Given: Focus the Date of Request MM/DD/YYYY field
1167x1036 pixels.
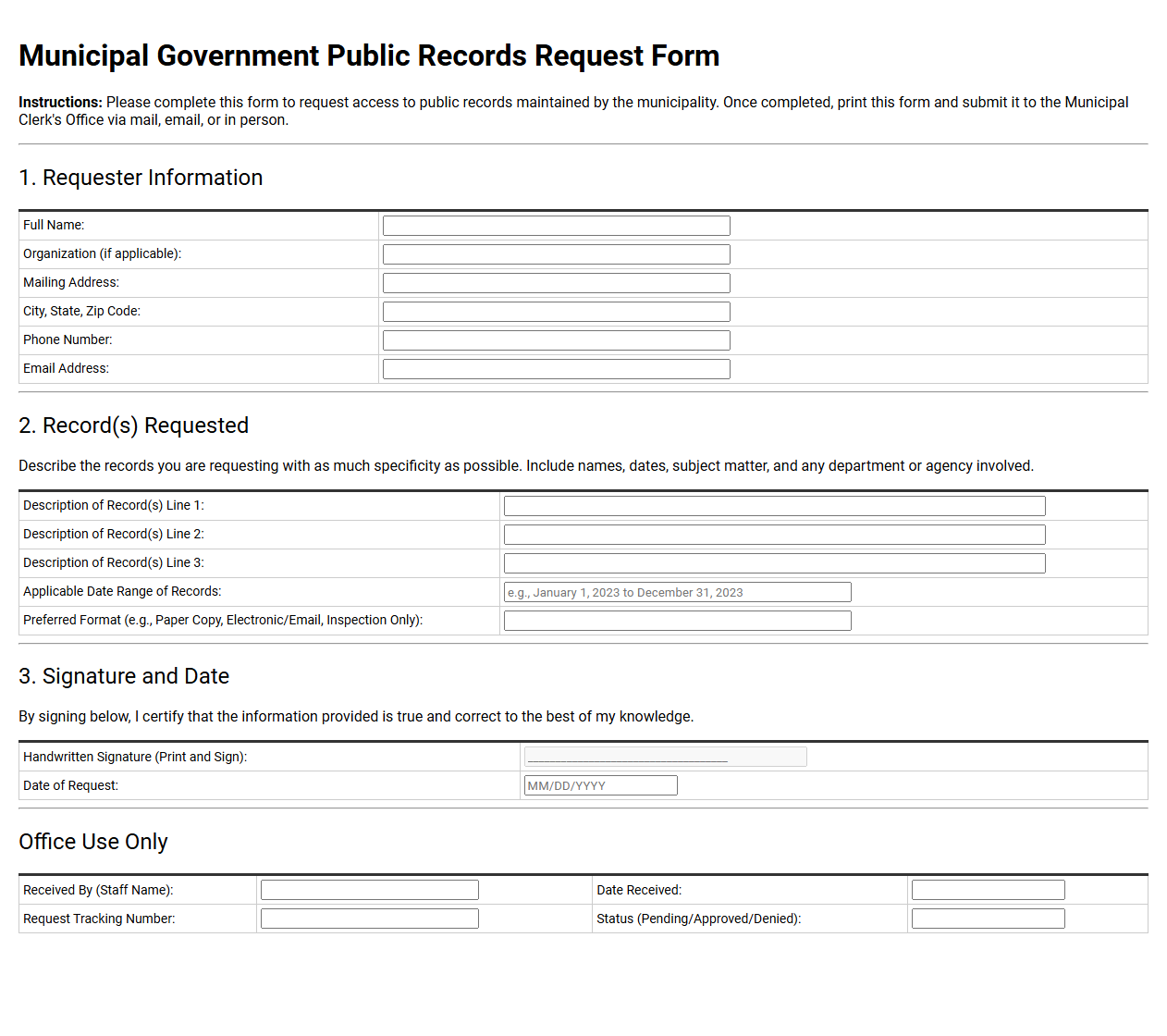Looking at the screenshot, I should [600, 785].
